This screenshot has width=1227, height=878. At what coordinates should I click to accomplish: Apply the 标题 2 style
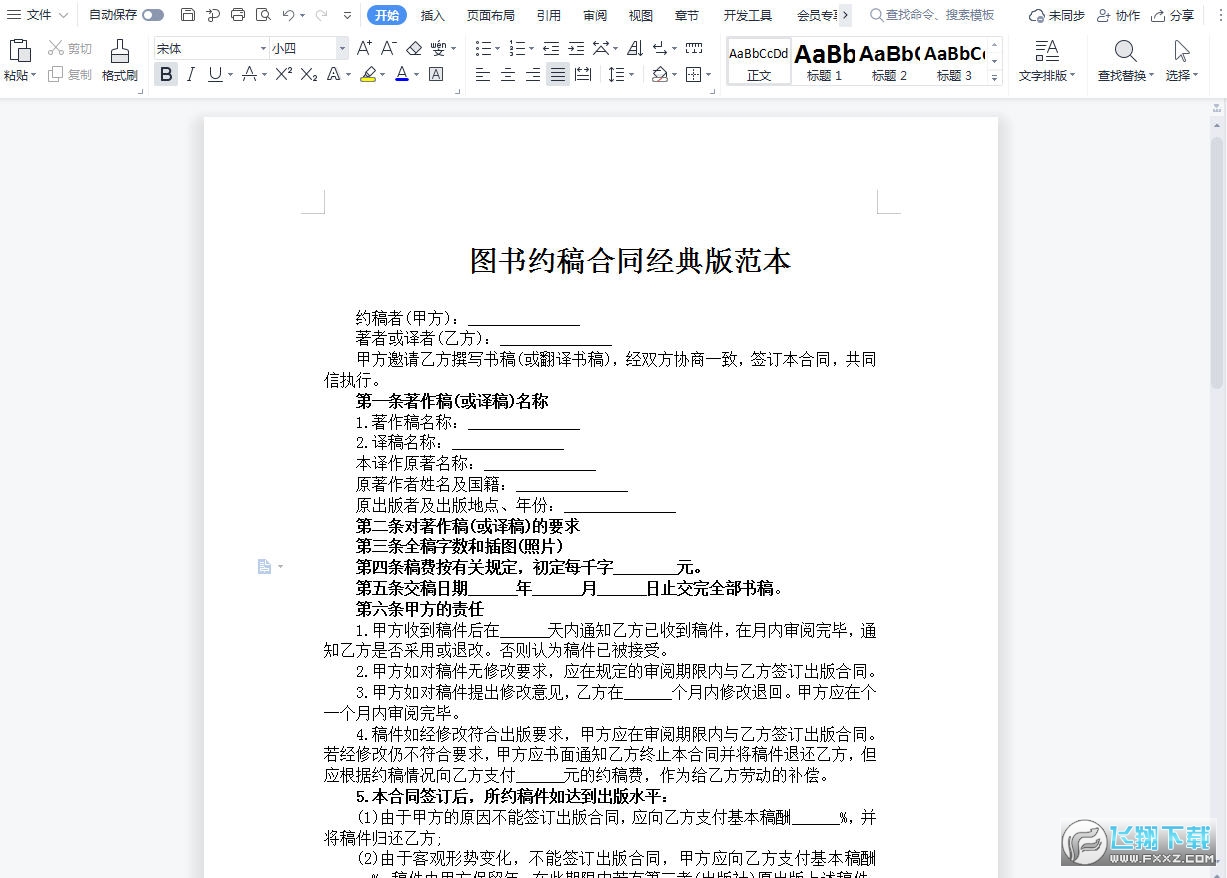click(889, 62)
